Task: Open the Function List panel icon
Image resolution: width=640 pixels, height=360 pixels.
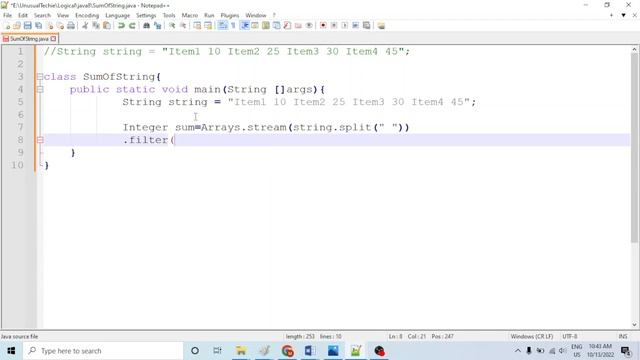Action: click(x=287, y=26)
